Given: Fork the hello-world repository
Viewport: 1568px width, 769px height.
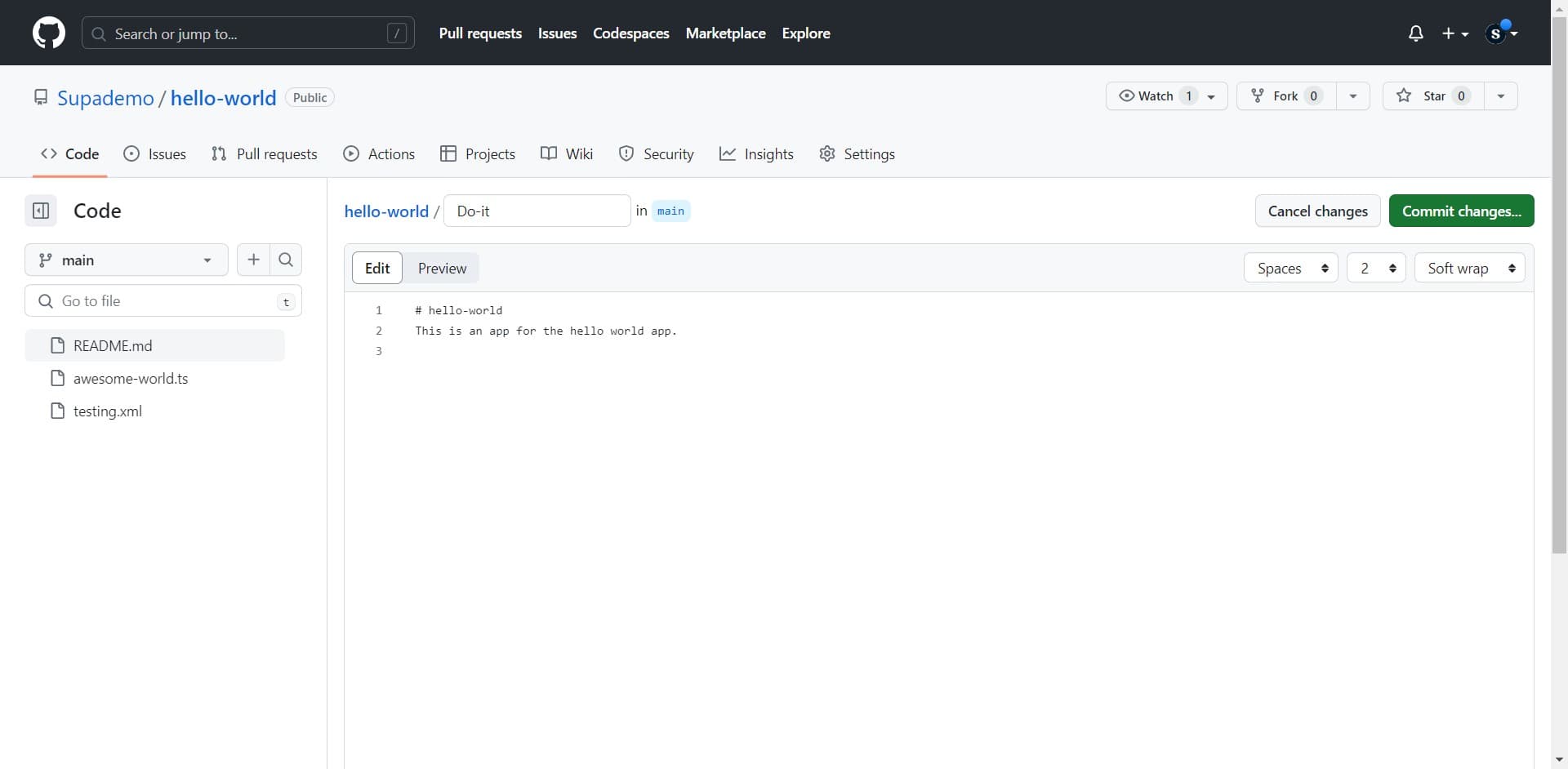Looking at the screenshot, I should [x=1285, y=96].
